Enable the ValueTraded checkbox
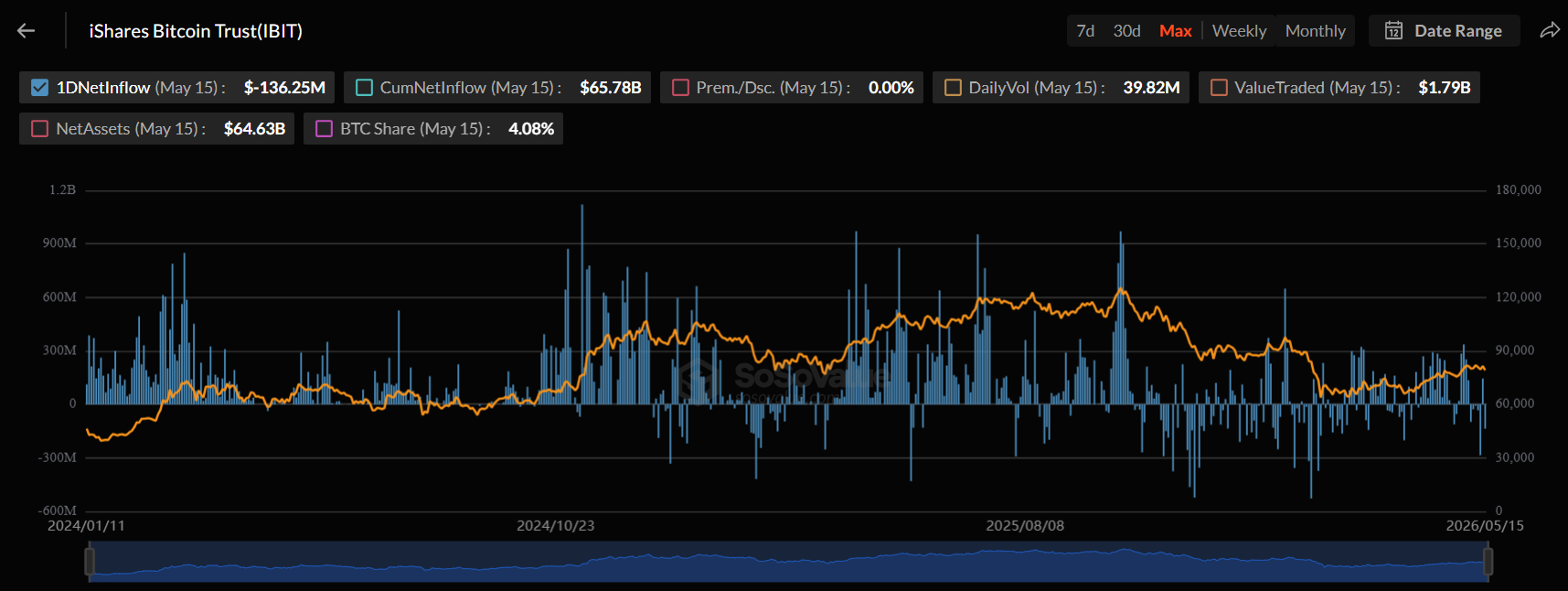 point(1219,88)
